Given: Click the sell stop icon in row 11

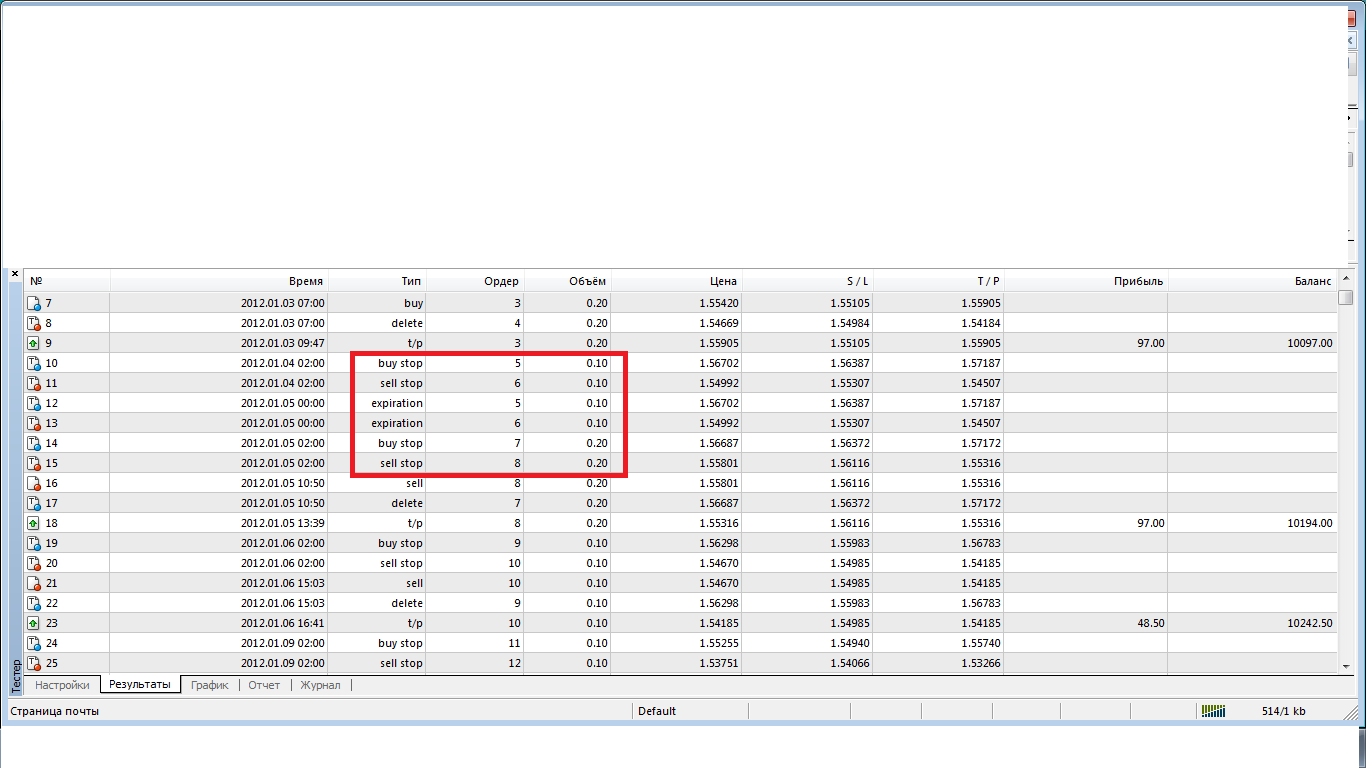Looking at the screenshot, I should pyautogui.click(x=34, y=383).
